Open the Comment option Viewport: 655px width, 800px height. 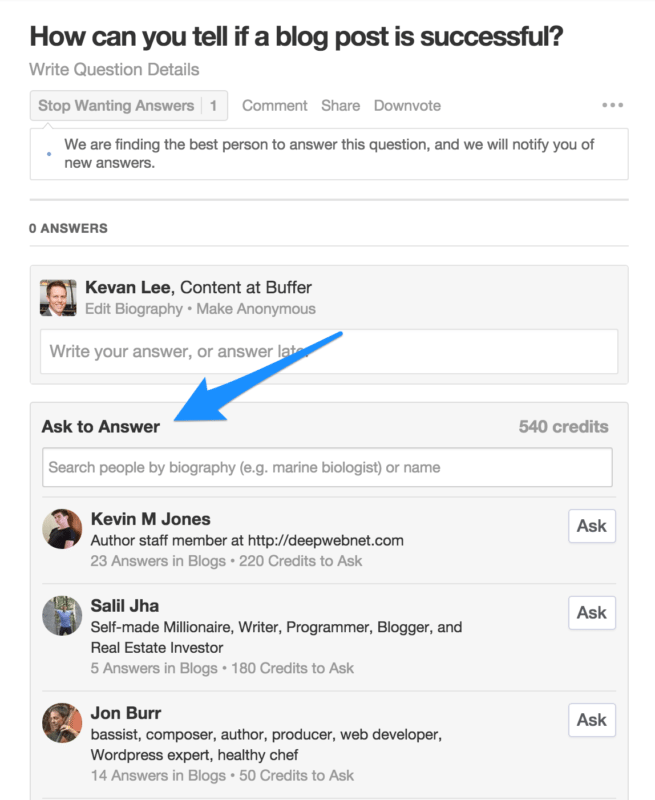(x=274, y=105)
